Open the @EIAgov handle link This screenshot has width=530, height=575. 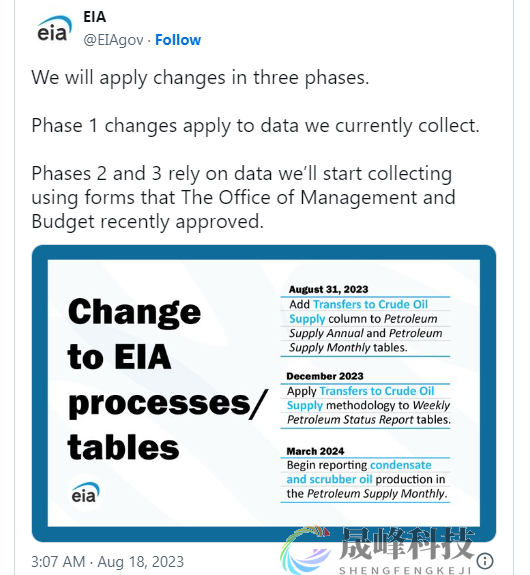(x=113, y=40)
